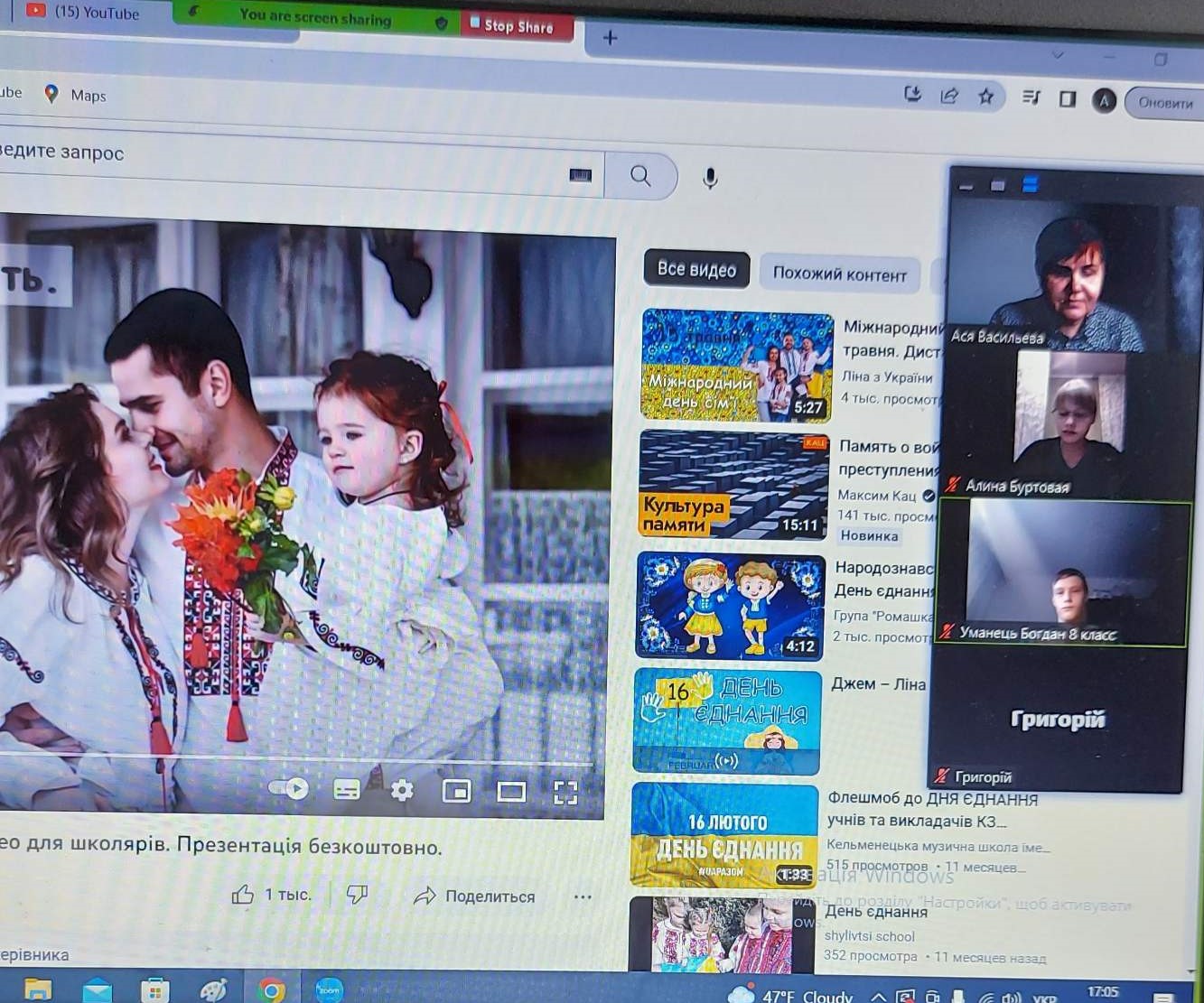This screenshot has height=1003, width=1204.
Task: Open the 'Культура памяти' video thumbnail
Action: pyautogui.click(x=733, y=485)
